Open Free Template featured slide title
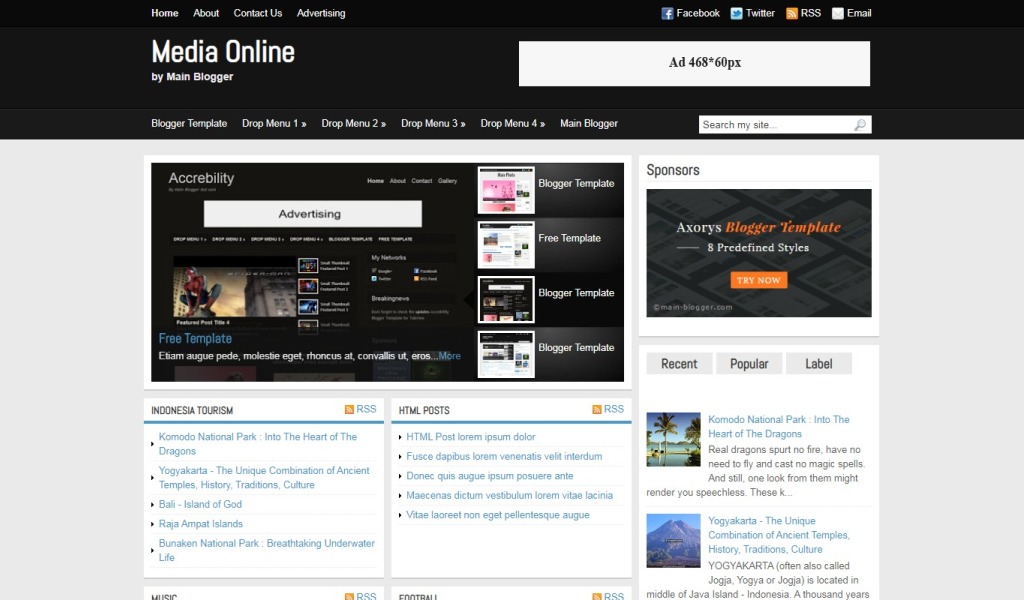The width and height of the screenshot is (1024, 600). click(195, 338)
